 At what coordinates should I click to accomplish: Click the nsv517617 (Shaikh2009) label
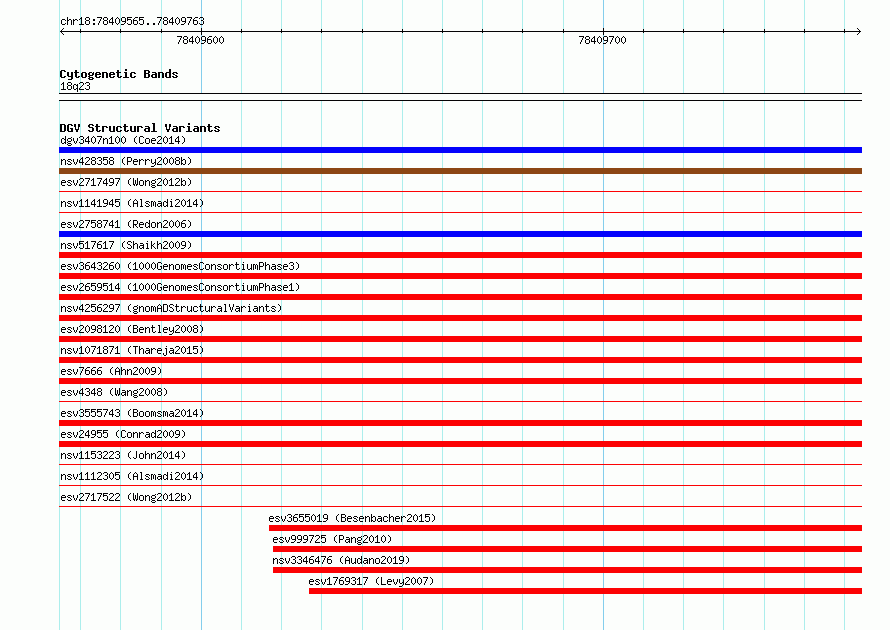(x=126, y=245)
